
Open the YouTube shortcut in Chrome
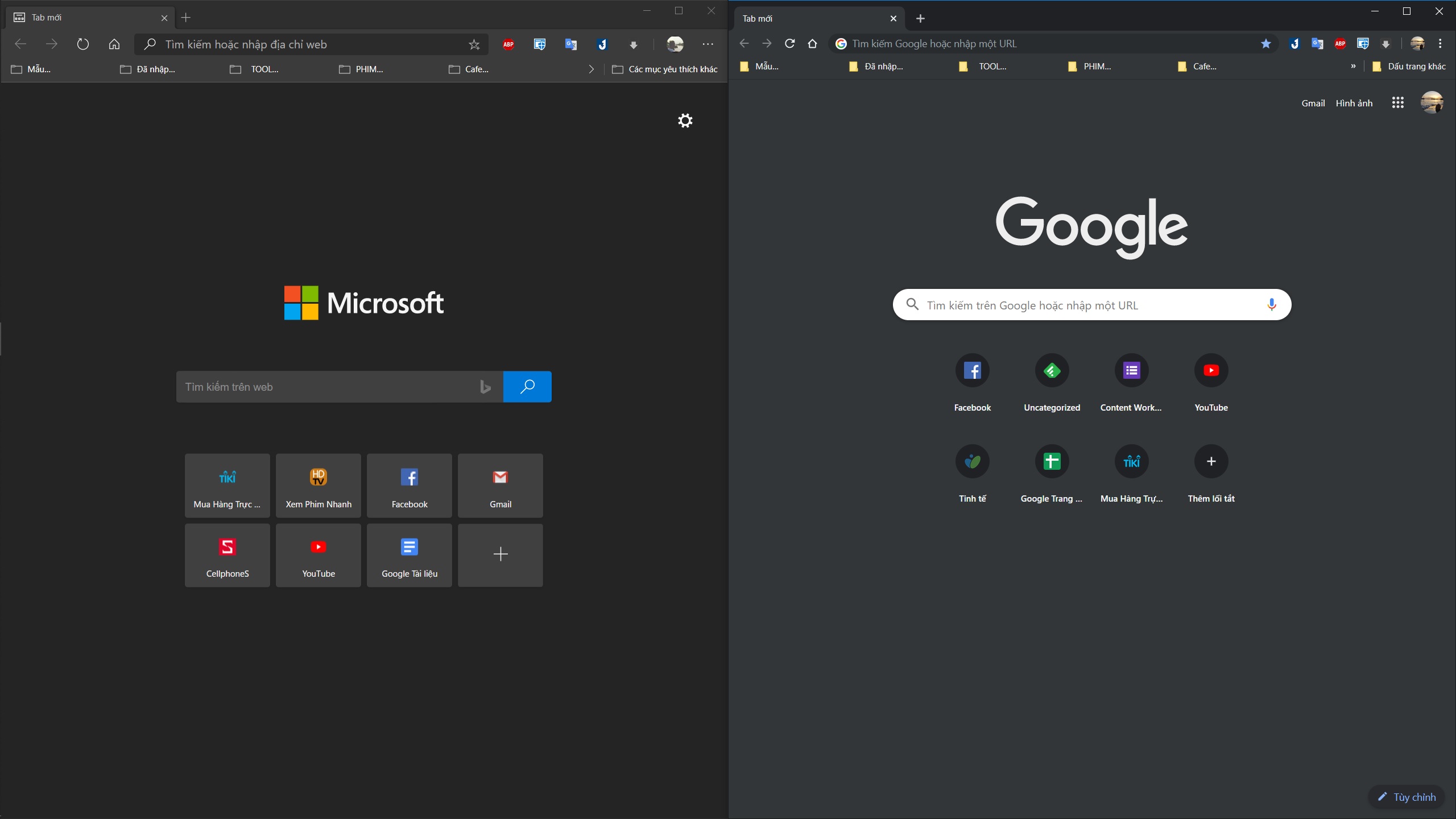pyautogui.click(x=1211, y=382)
